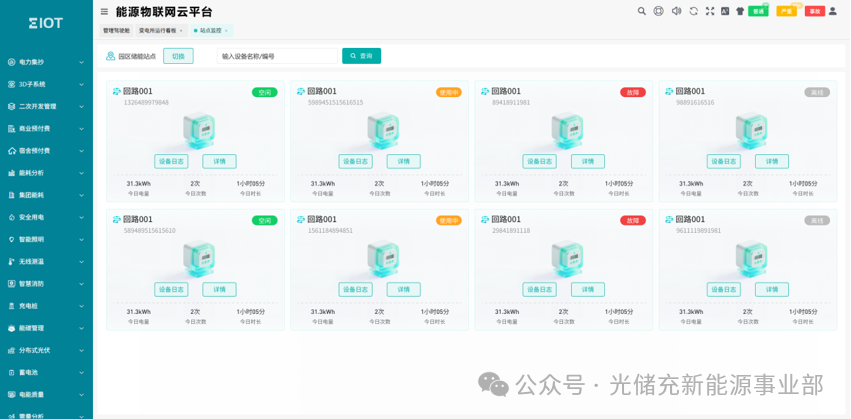Viewport: 851px width, 419px height.
Task: Switch to the 变电所运行看板 tab
Action: [x=157, y=31]
